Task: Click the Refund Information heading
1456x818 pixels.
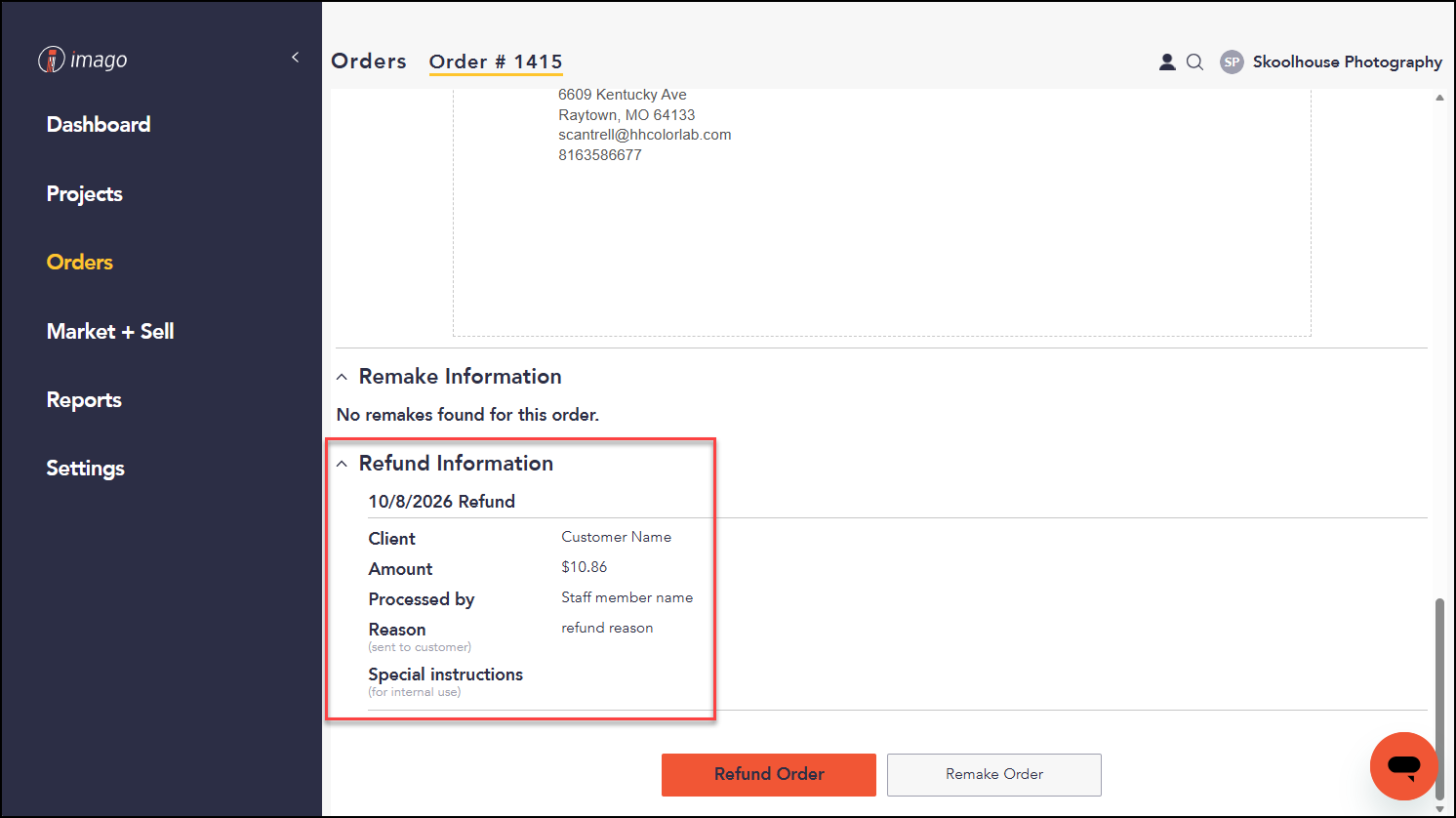Action: coord(457,464)
